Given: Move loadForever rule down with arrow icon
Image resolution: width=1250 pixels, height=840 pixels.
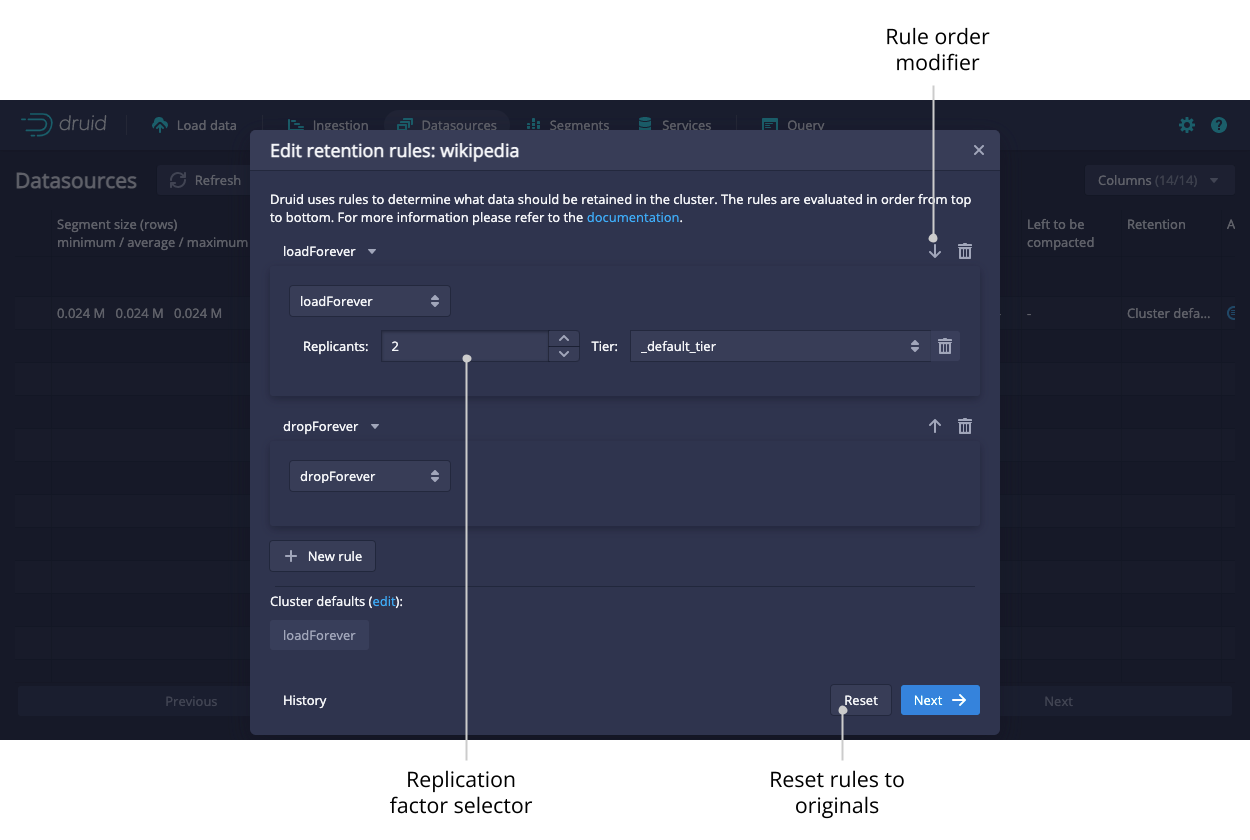Looking at the screenshot, I should point(935,252).
